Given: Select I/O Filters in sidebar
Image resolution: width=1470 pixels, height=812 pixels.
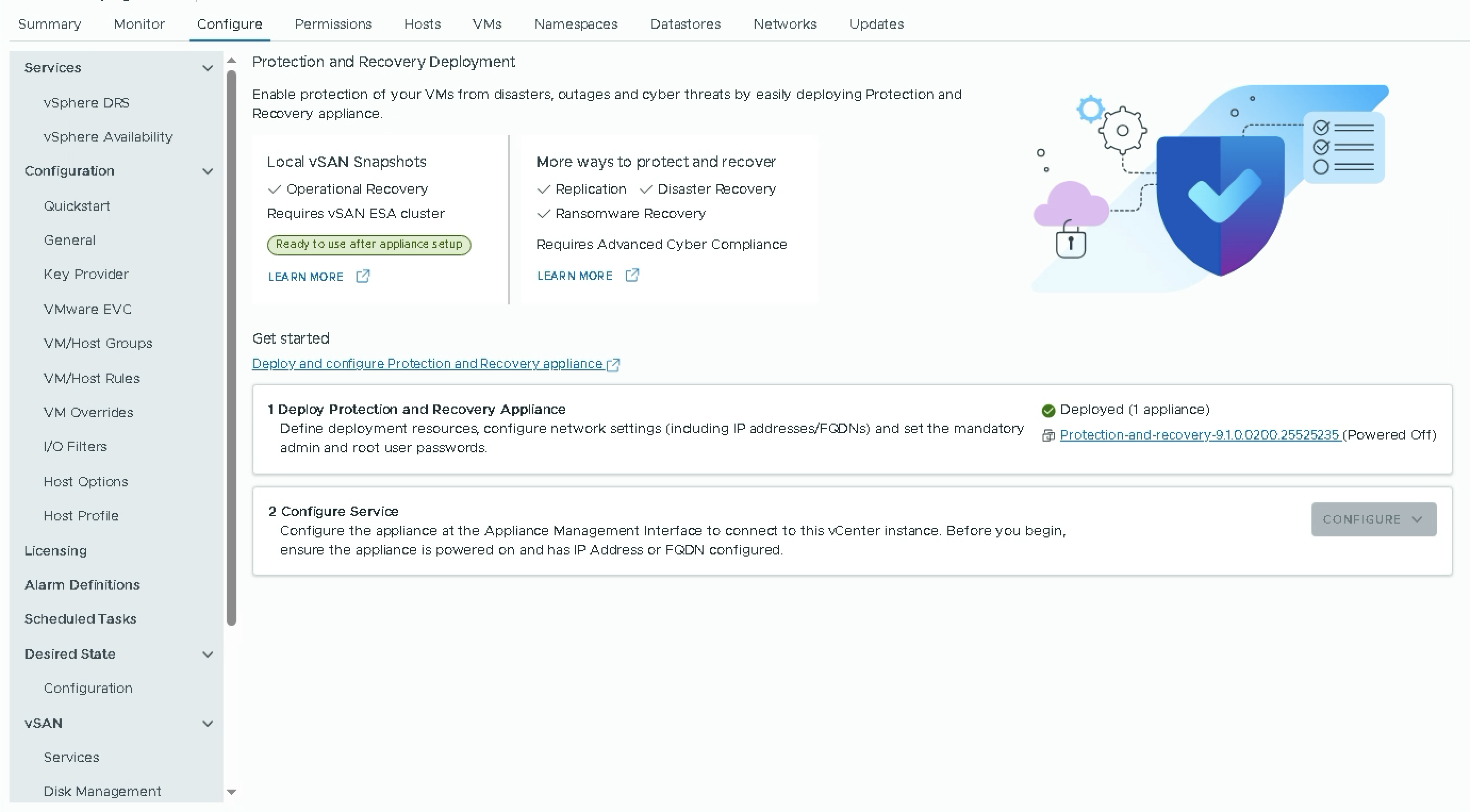Looking at the screenshot, I should [x=76, y=447].
